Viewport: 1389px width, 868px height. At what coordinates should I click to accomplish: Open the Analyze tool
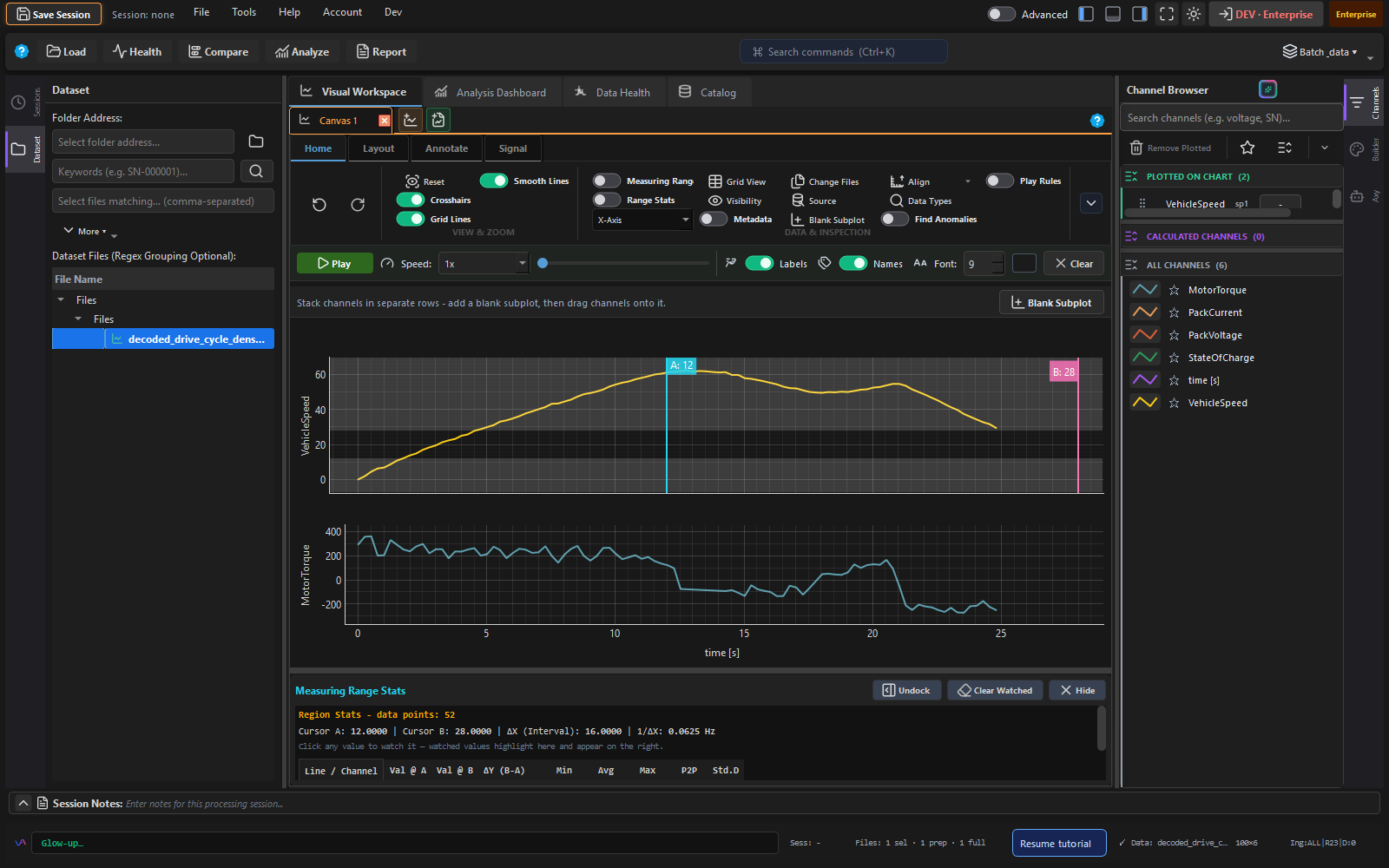[x=302, y=51]
